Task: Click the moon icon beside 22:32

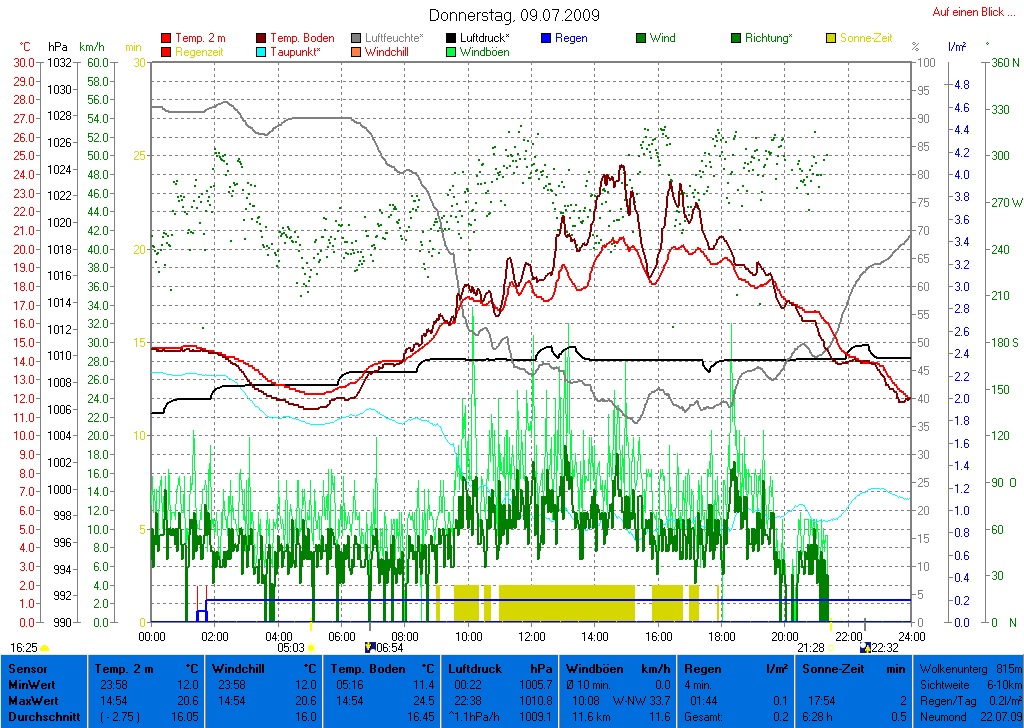Action: [x=864, y=648]
